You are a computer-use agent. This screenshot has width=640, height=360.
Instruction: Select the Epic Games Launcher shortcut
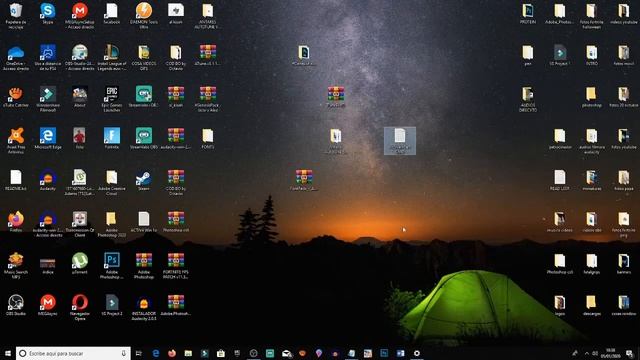tap(111, 99)
